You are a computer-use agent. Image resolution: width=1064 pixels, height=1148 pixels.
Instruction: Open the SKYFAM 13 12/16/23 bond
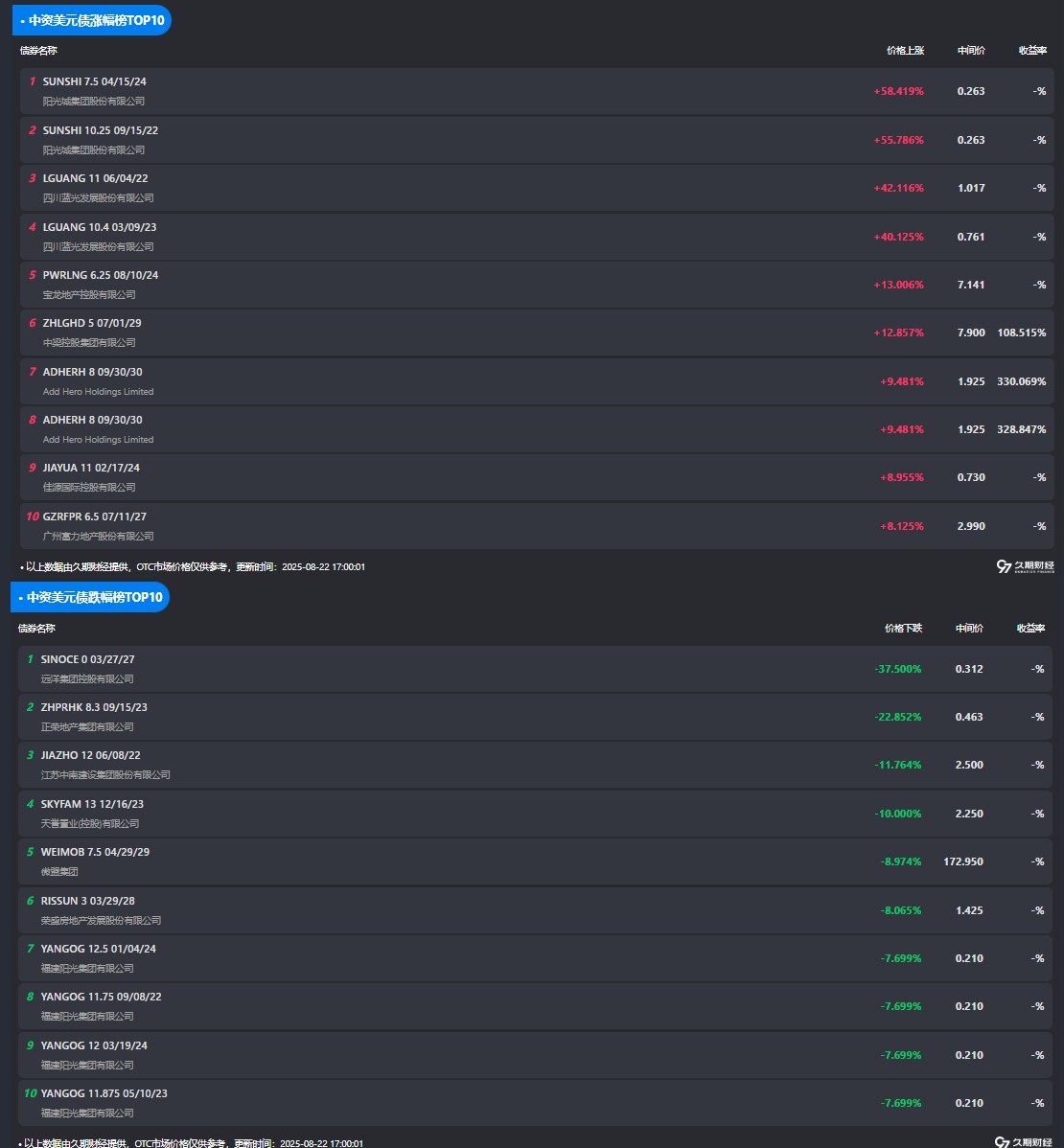(x=92, y=805)
